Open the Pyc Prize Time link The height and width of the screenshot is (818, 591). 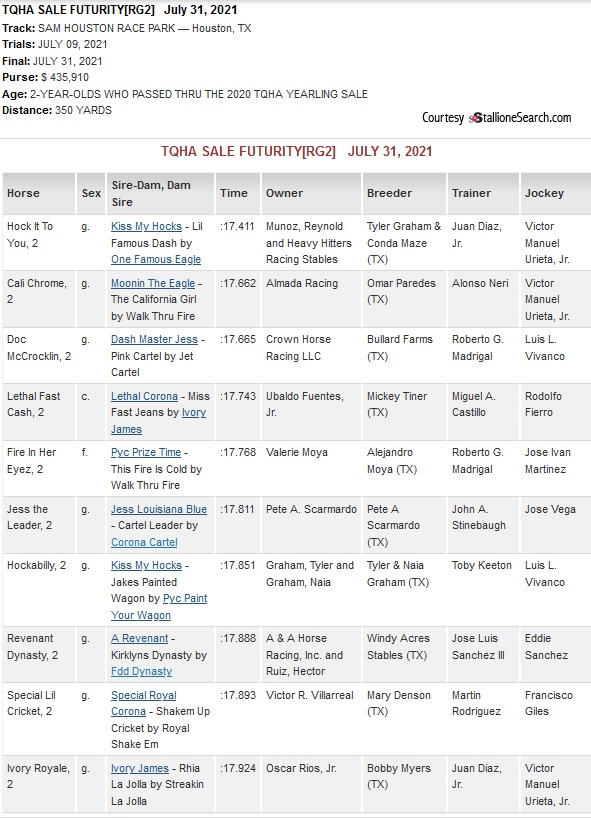click(x=146, y=452)
